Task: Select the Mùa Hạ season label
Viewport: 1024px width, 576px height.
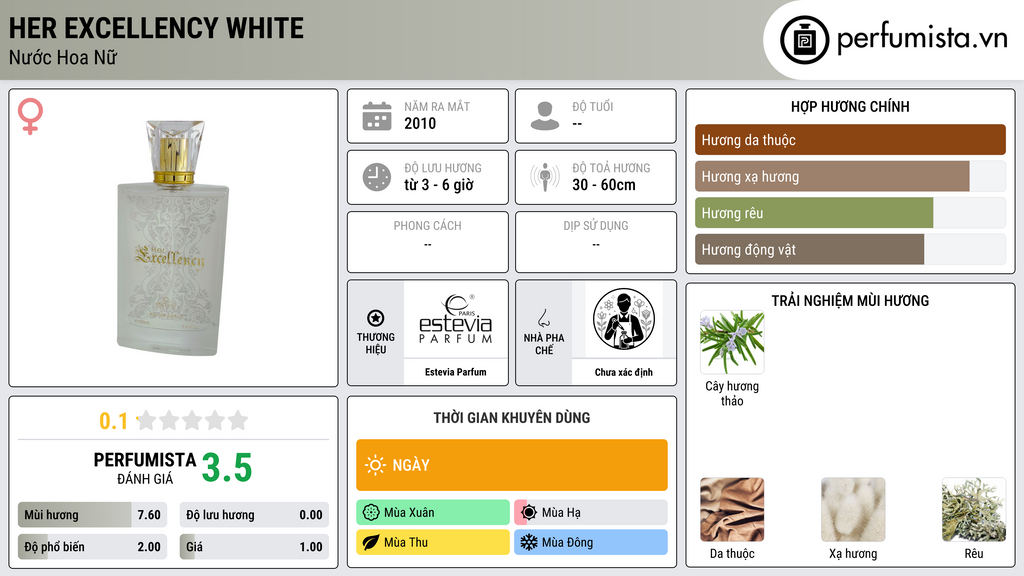Action: [x=561, y=513]
